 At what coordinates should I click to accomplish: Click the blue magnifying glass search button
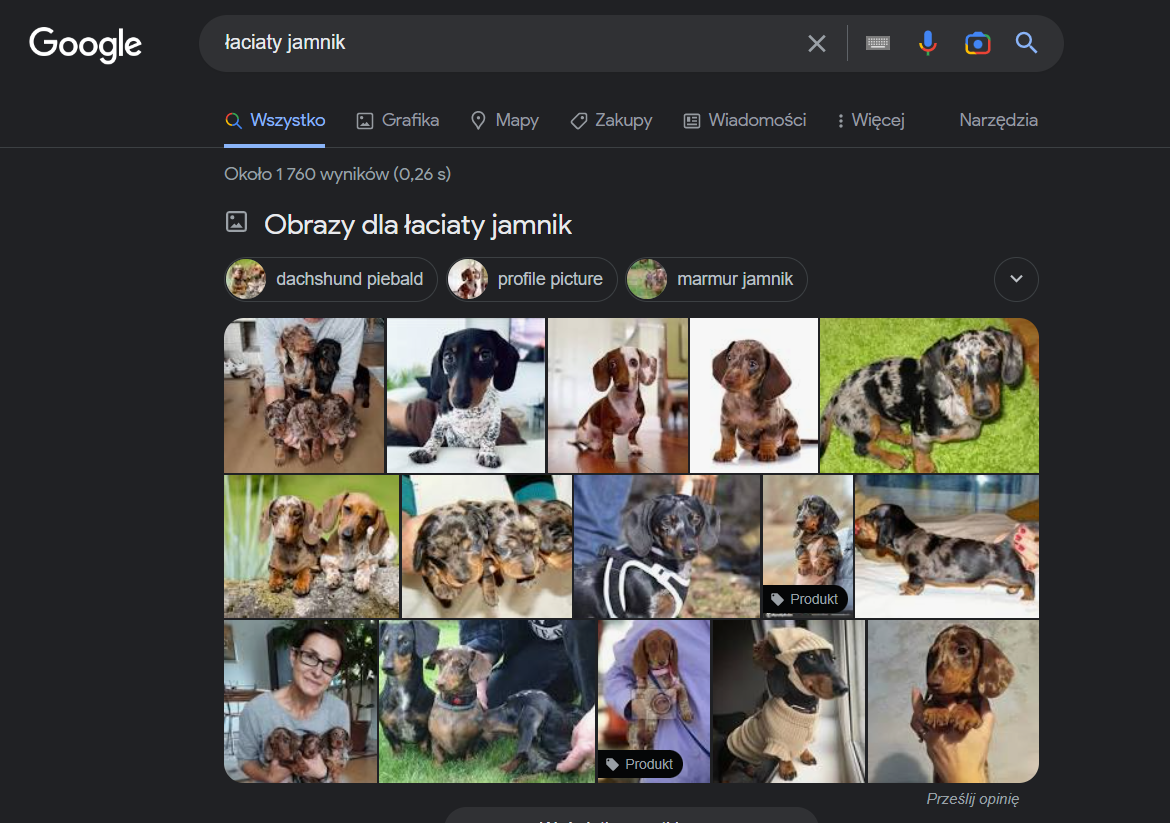1026,43
